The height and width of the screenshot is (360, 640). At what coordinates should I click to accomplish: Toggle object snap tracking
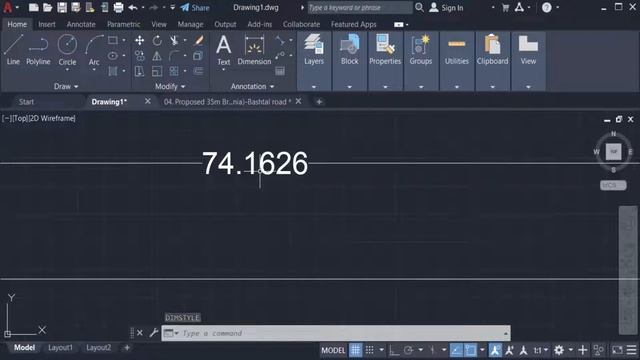[x=456, y=350]
